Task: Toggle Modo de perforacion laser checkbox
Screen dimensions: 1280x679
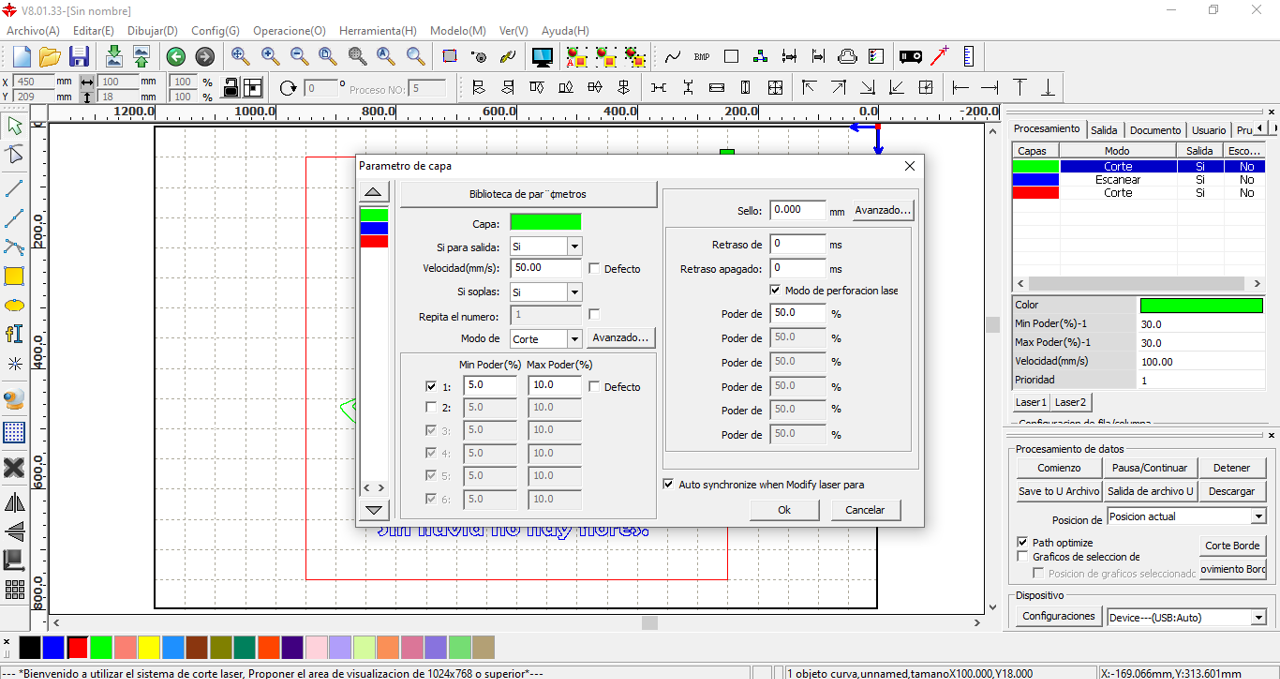Action: 775,290
